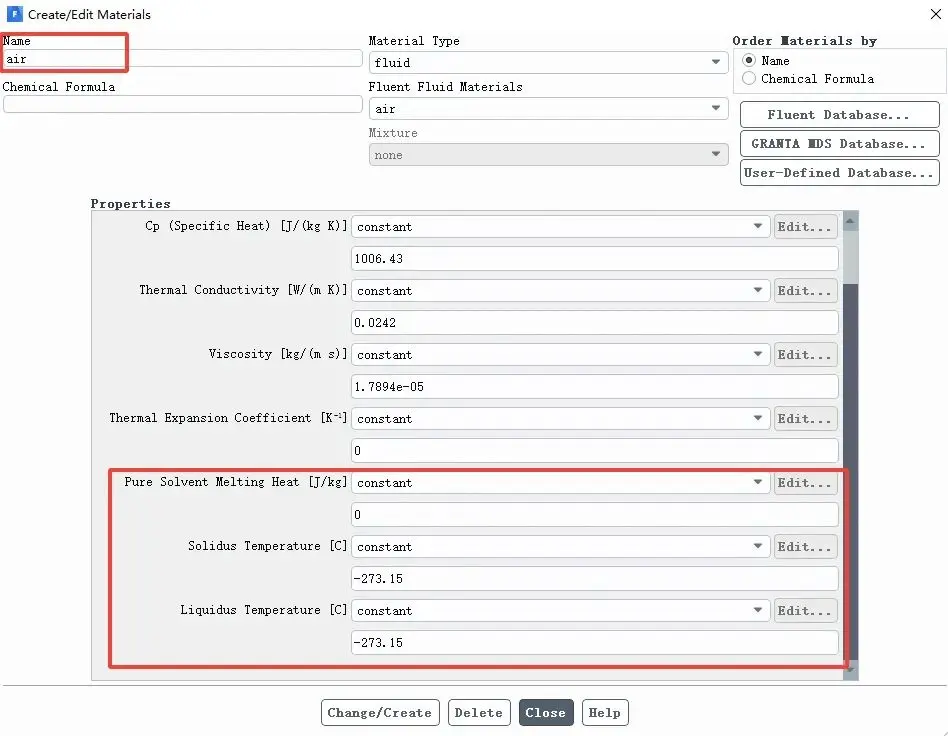
Task: Click the Thermal Expansion Coefficient value field
Action: click(x=594, y=451)
